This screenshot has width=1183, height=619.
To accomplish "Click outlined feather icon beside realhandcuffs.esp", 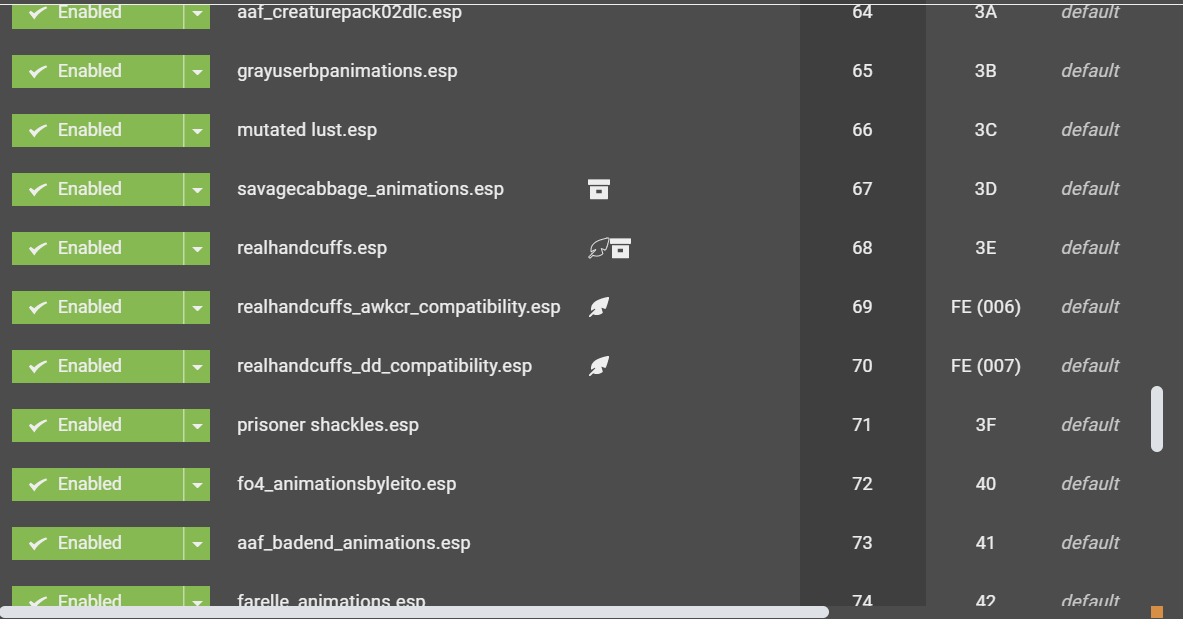I will pyautogui.click(x=598, y=248).
